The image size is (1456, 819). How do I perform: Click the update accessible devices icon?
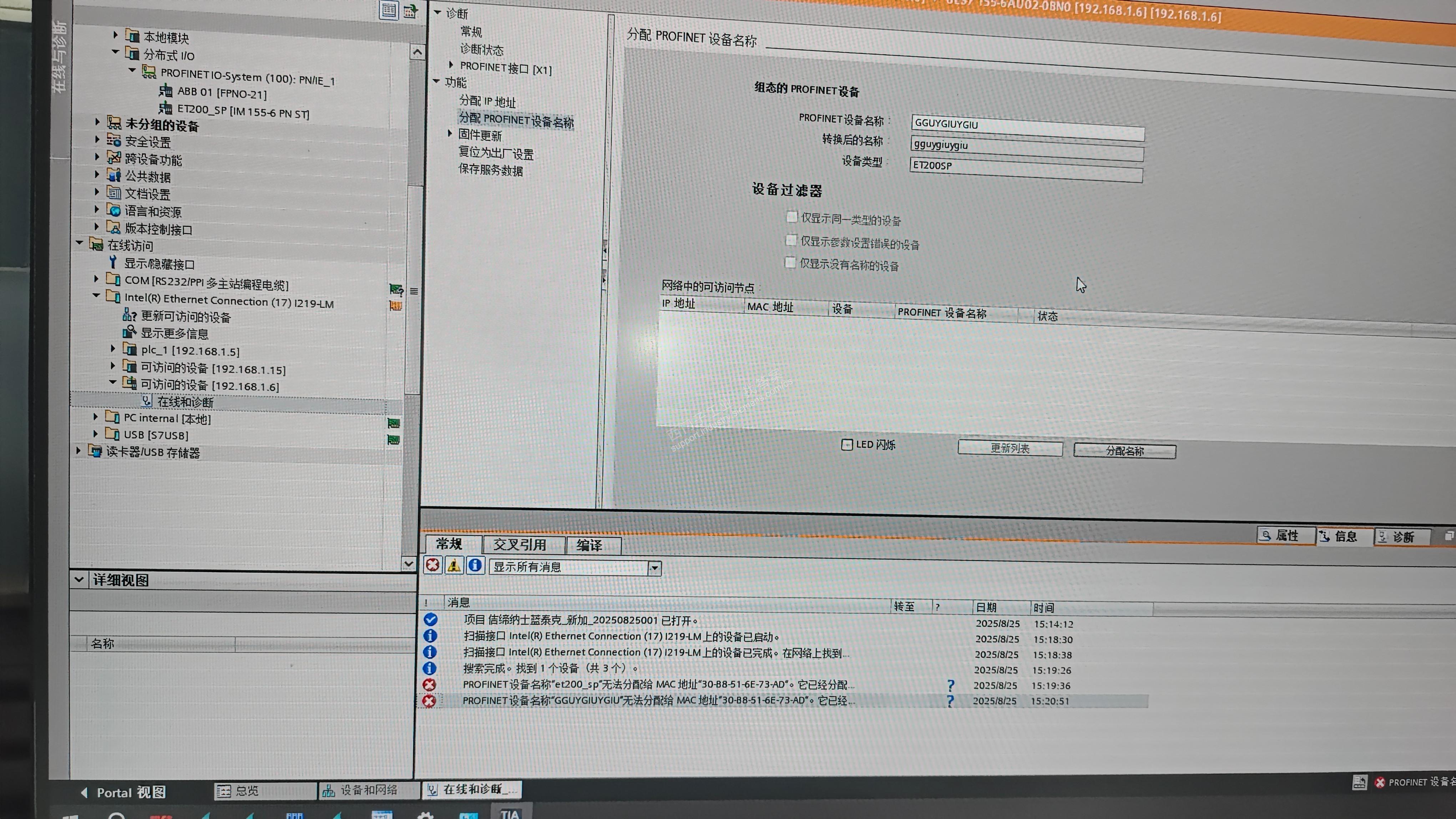point(130,316)
